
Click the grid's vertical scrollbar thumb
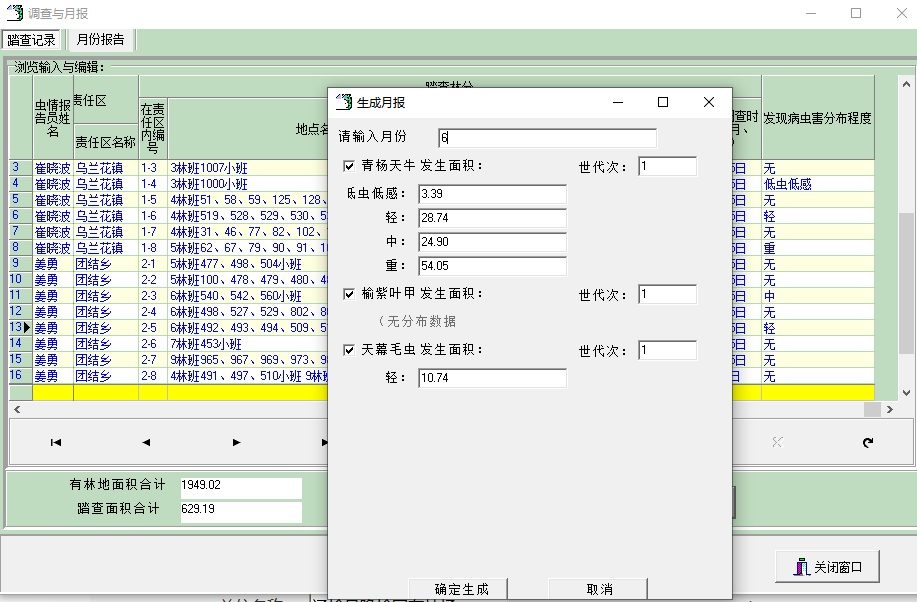906,281
